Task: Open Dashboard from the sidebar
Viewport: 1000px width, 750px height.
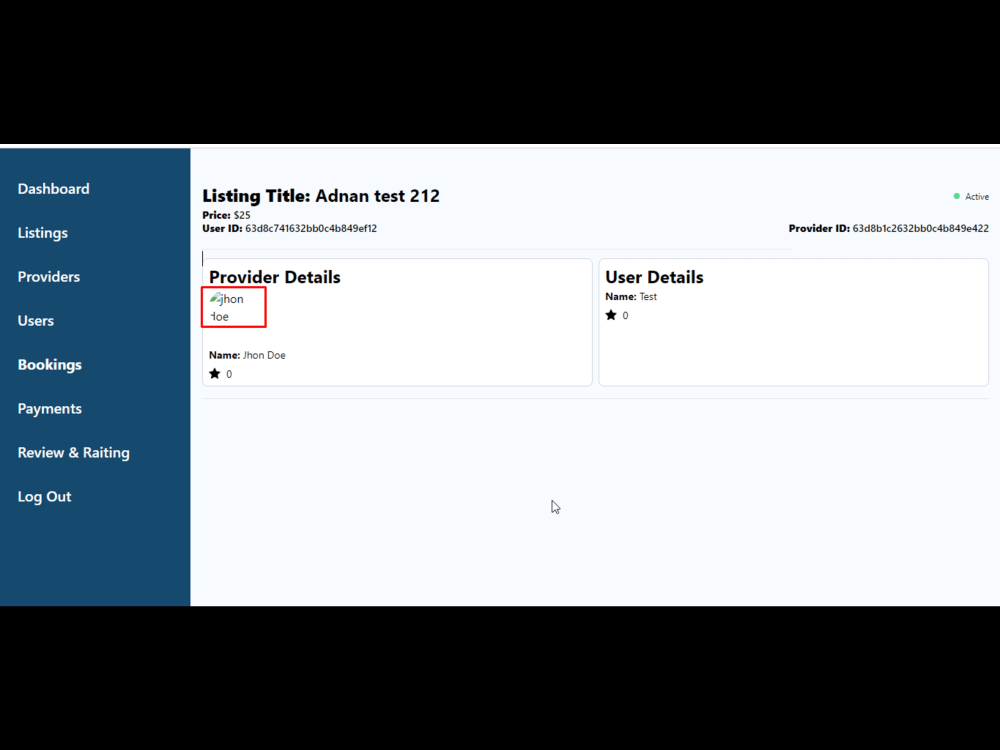Action: click(x=53, y=188)
